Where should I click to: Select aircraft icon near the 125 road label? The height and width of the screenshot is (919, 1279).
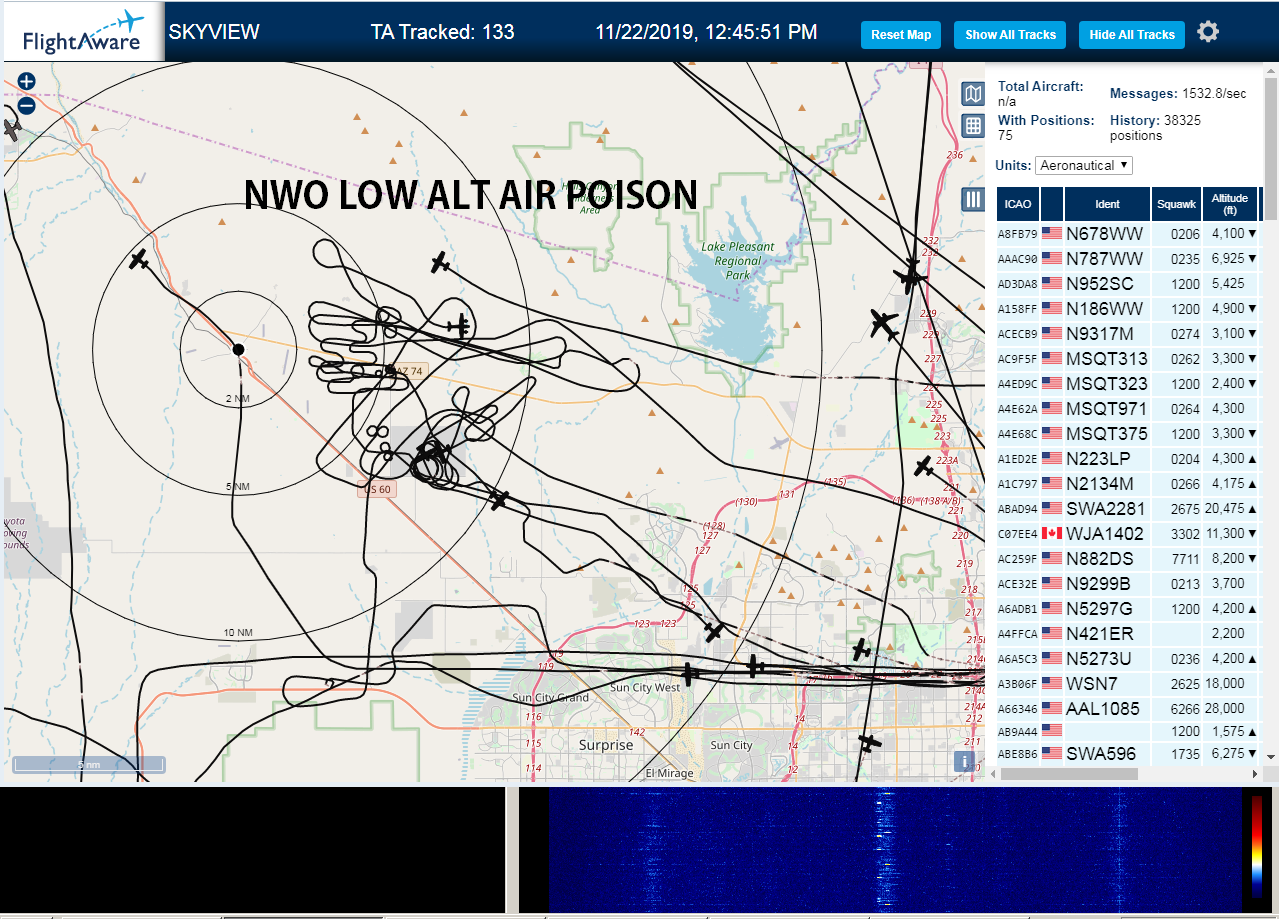713,632
